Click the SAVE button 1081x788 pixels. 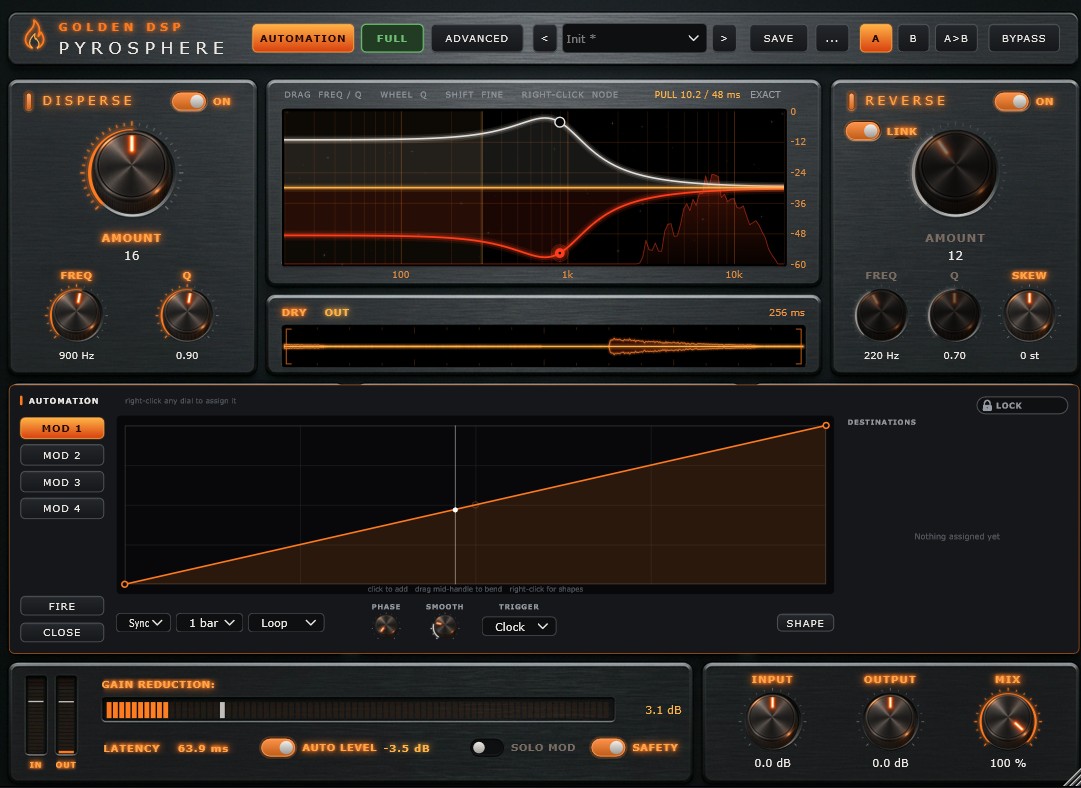pos(778,39)
